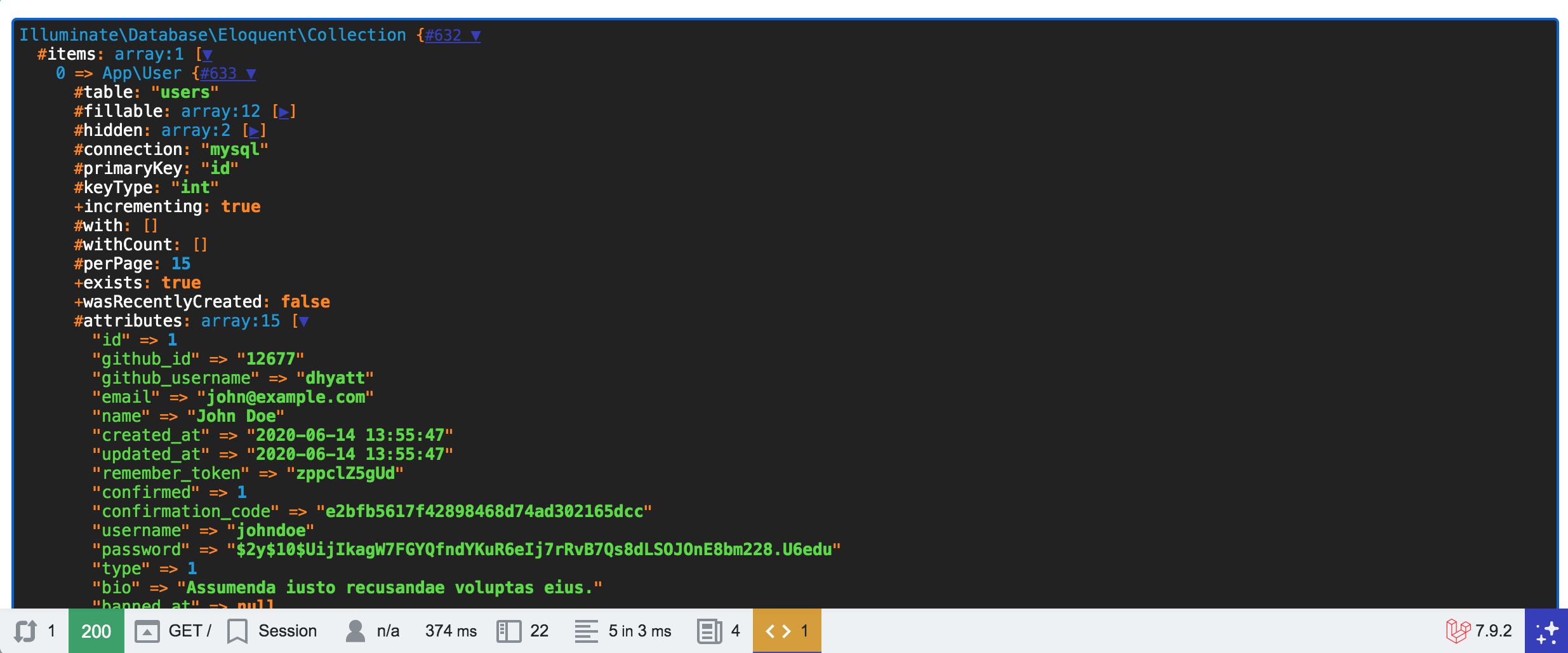Open the queries panel 5 in 3 ms
Screen dimensions: 1568x653
623,631
